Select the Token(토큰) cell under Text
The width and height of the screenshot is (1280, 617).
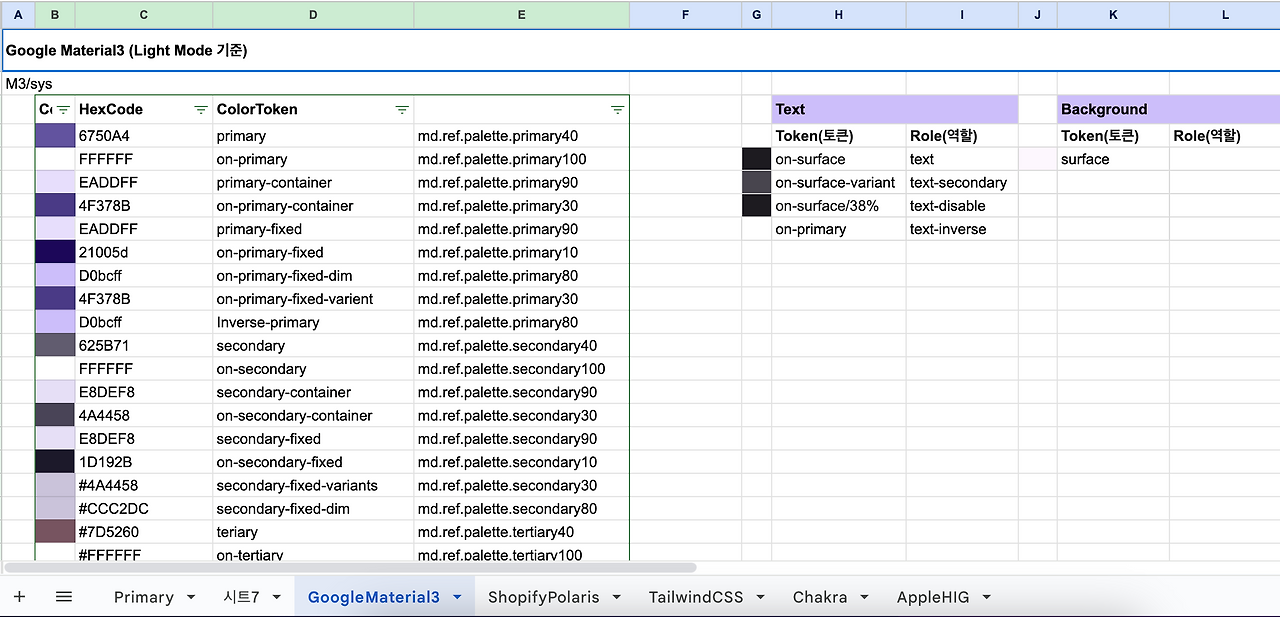(x=839, y=136)
